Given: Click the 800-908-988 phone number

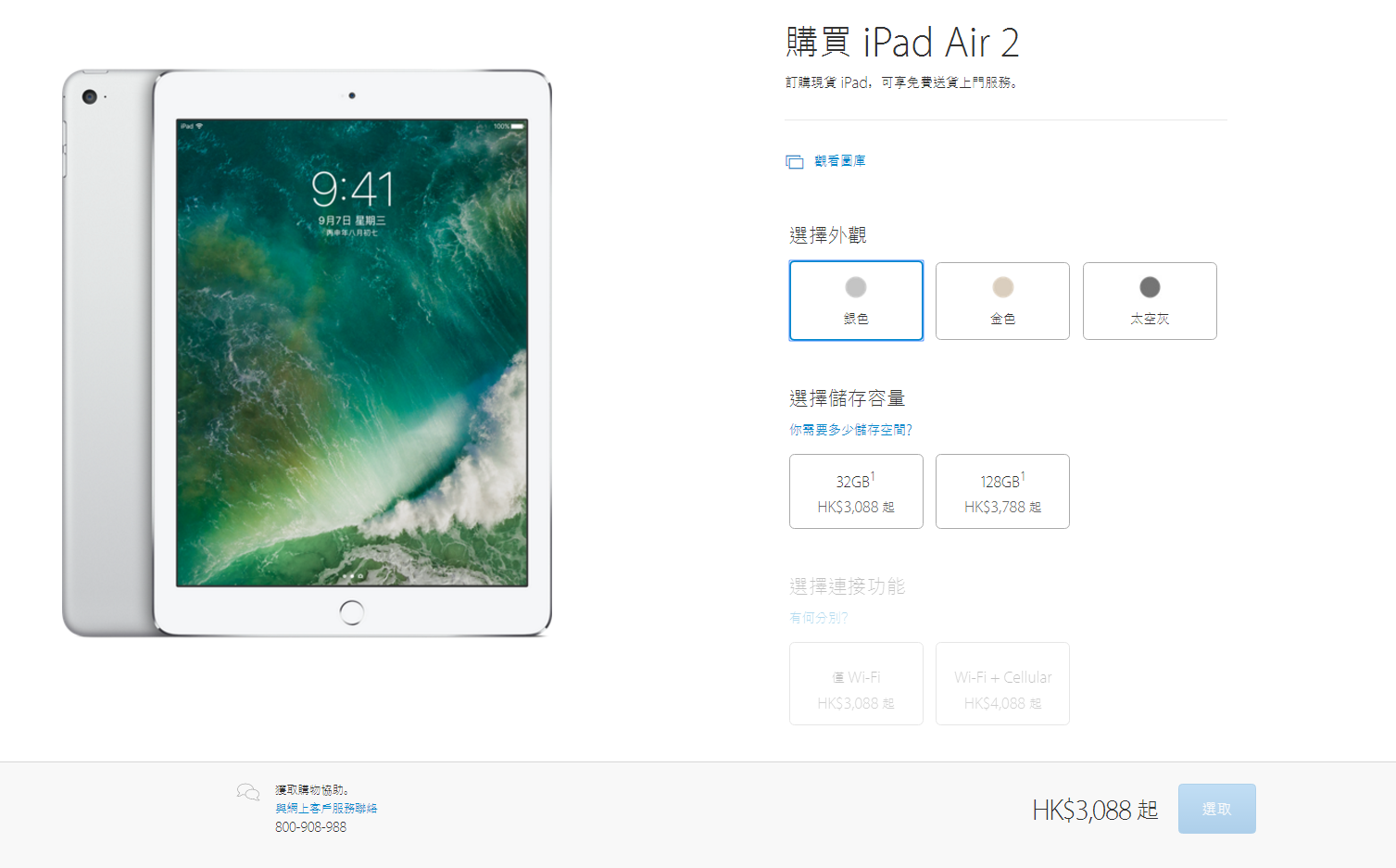Looking at the screenshot, I should (310, 827).
